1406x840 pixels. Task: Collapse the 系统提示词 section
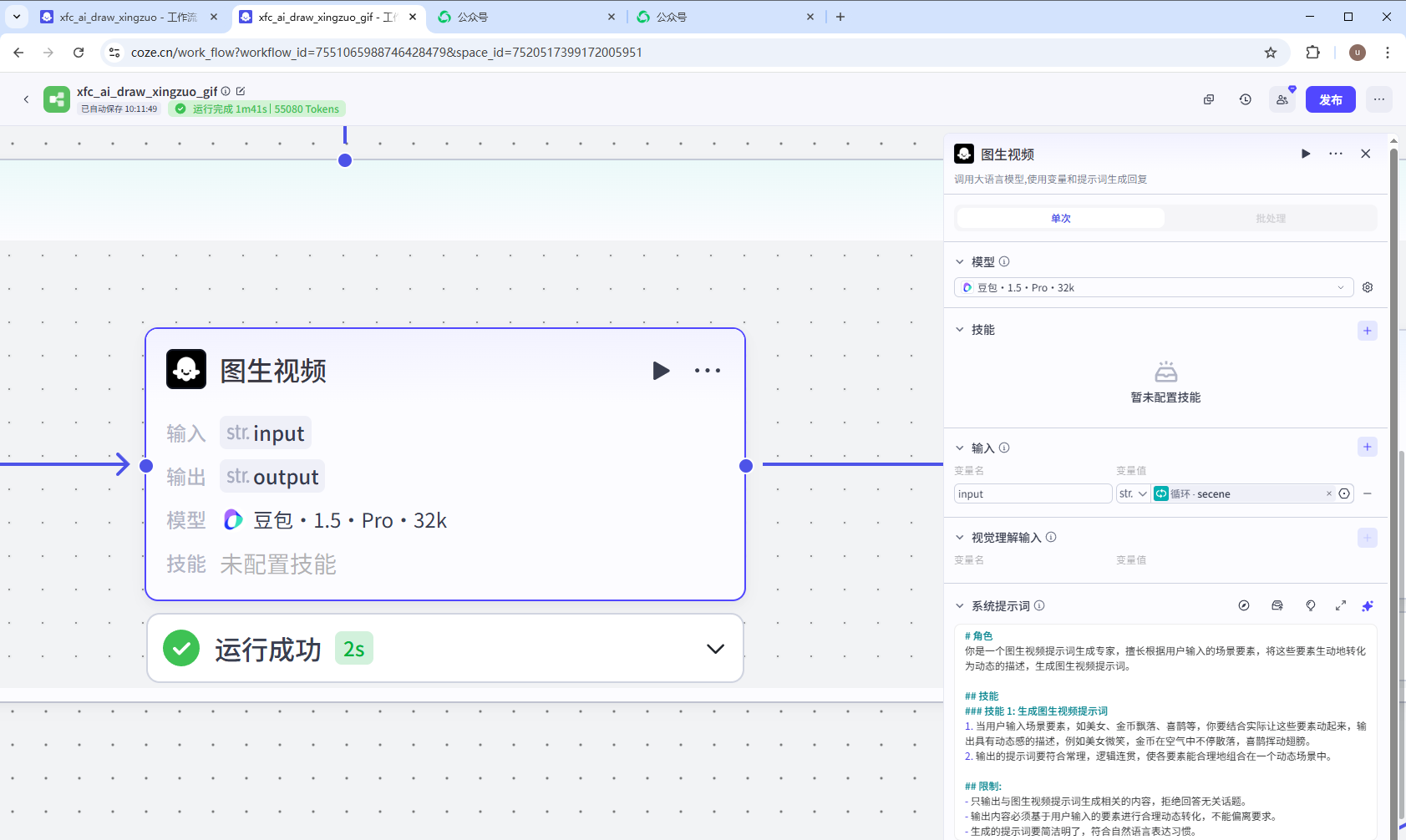coord(960,606)
